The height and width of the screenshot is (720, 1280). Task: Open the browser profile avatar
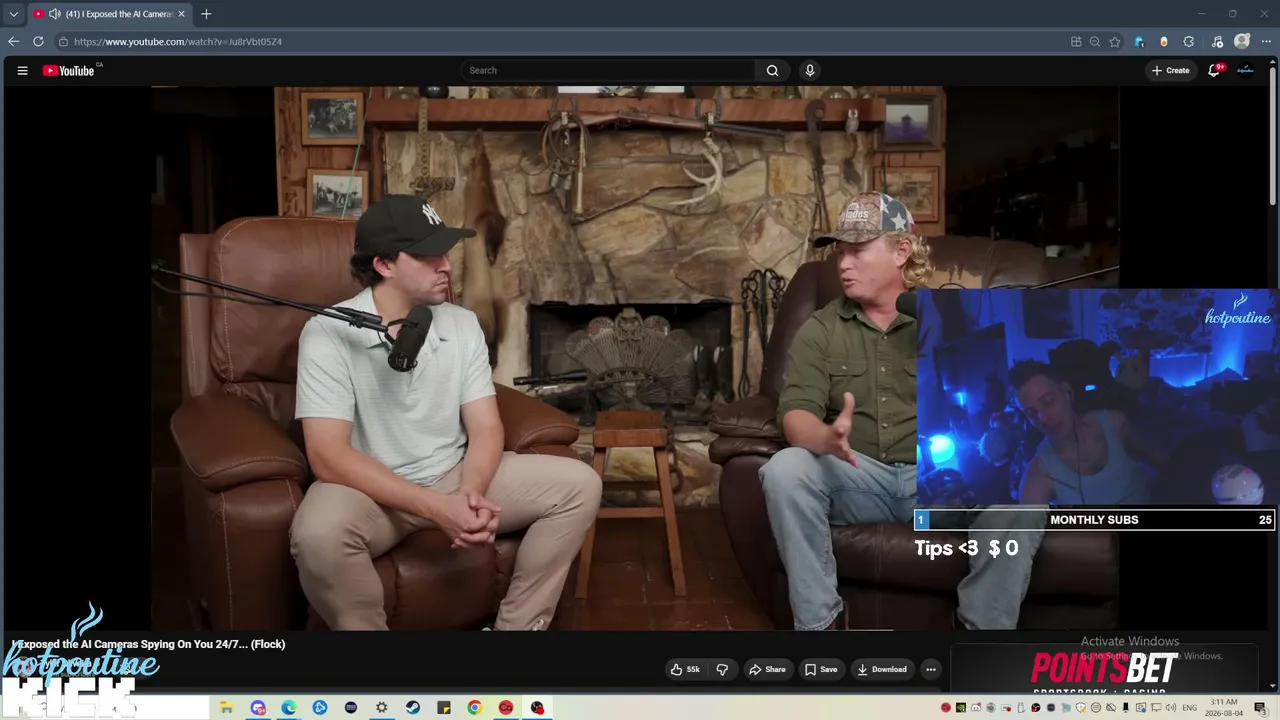point(1242,42)
